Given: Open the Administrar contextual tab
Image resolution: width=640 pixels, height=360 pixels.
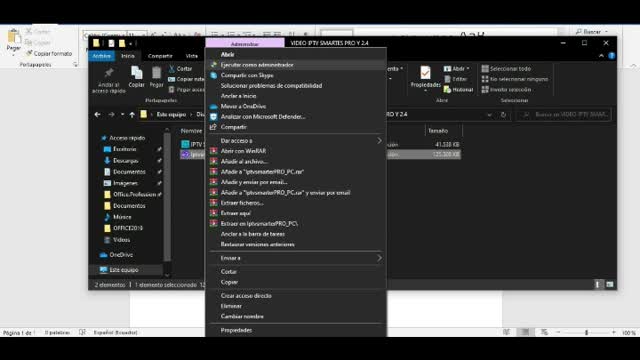Looking at the screenshot, I should [x=245, y=43].
